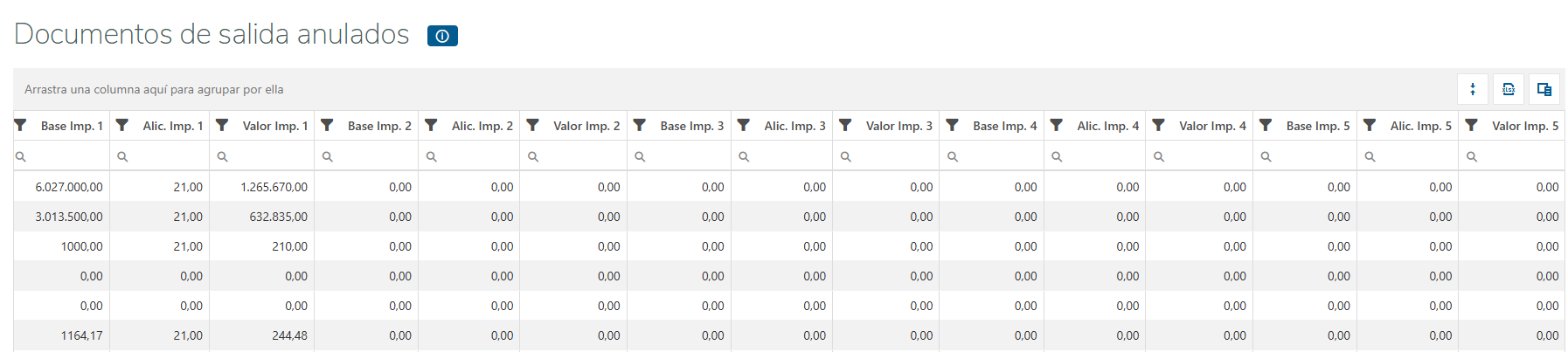
Task: Open the header filter for Base Imp. 3
Action: point(640,126)
